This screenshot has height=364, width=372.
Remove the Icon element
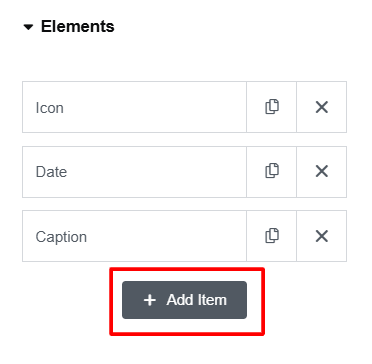coord(322,107)
